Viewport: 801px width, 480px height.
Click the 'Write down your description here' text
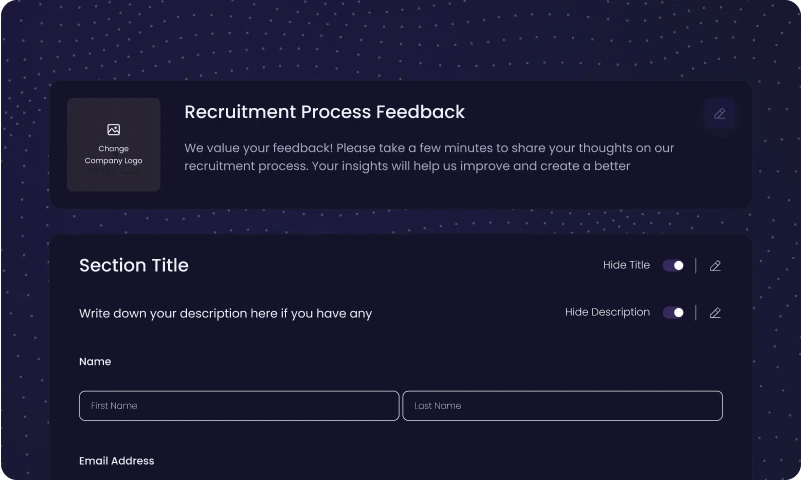coord(225,314)
